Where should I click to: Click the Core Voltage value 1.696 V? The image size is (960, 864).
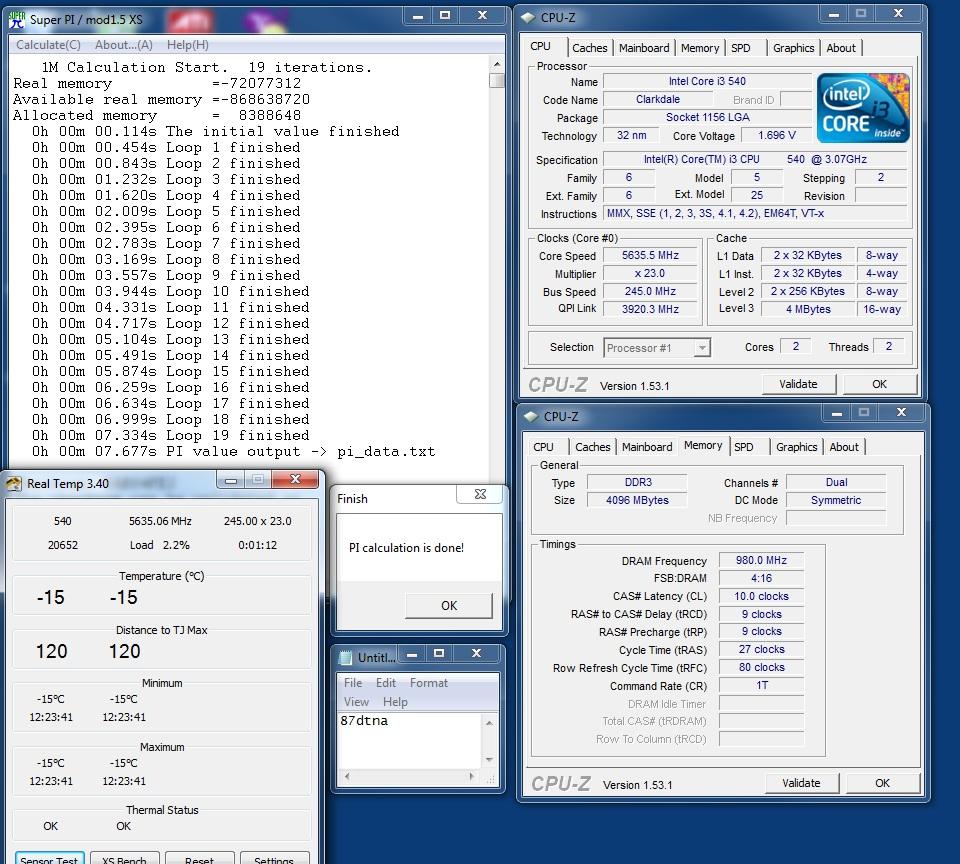776,135
